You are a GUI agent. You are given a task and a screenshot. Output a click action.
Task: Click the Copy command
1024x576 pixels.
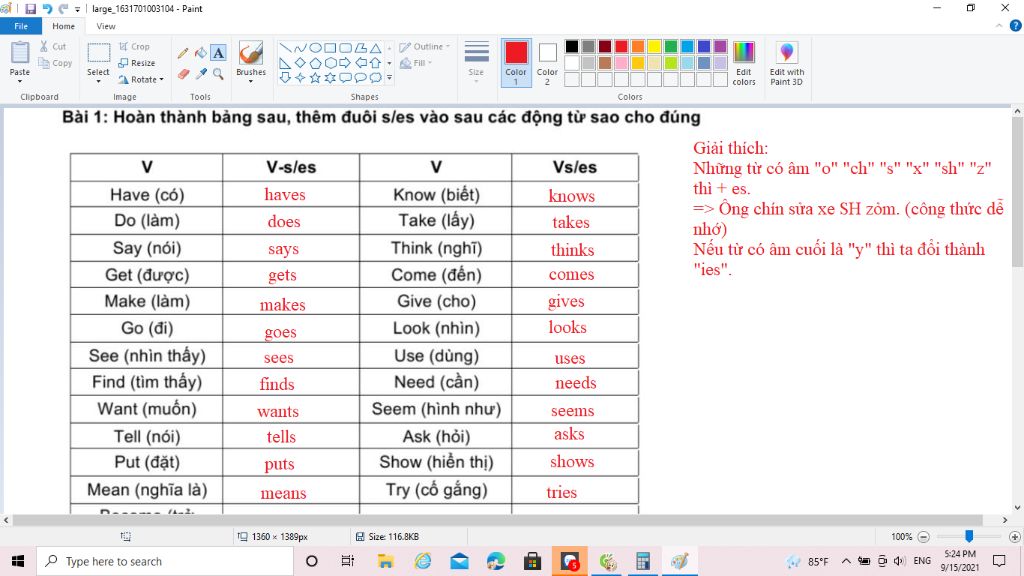[55, 63]
